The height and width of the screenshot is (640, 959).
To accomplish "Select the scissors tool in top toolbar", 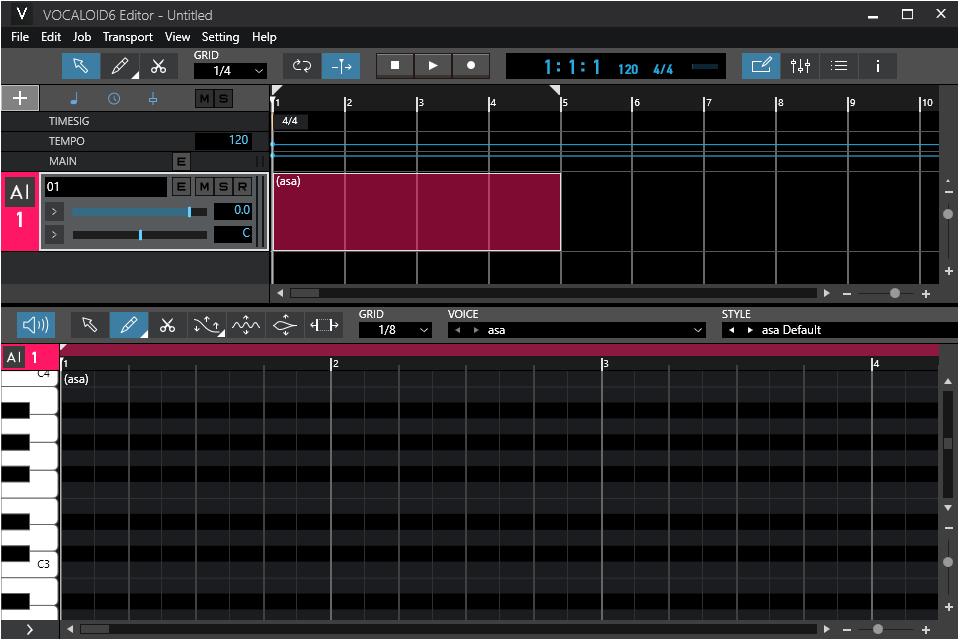I will pyautogui.click(x=158, y=66).
